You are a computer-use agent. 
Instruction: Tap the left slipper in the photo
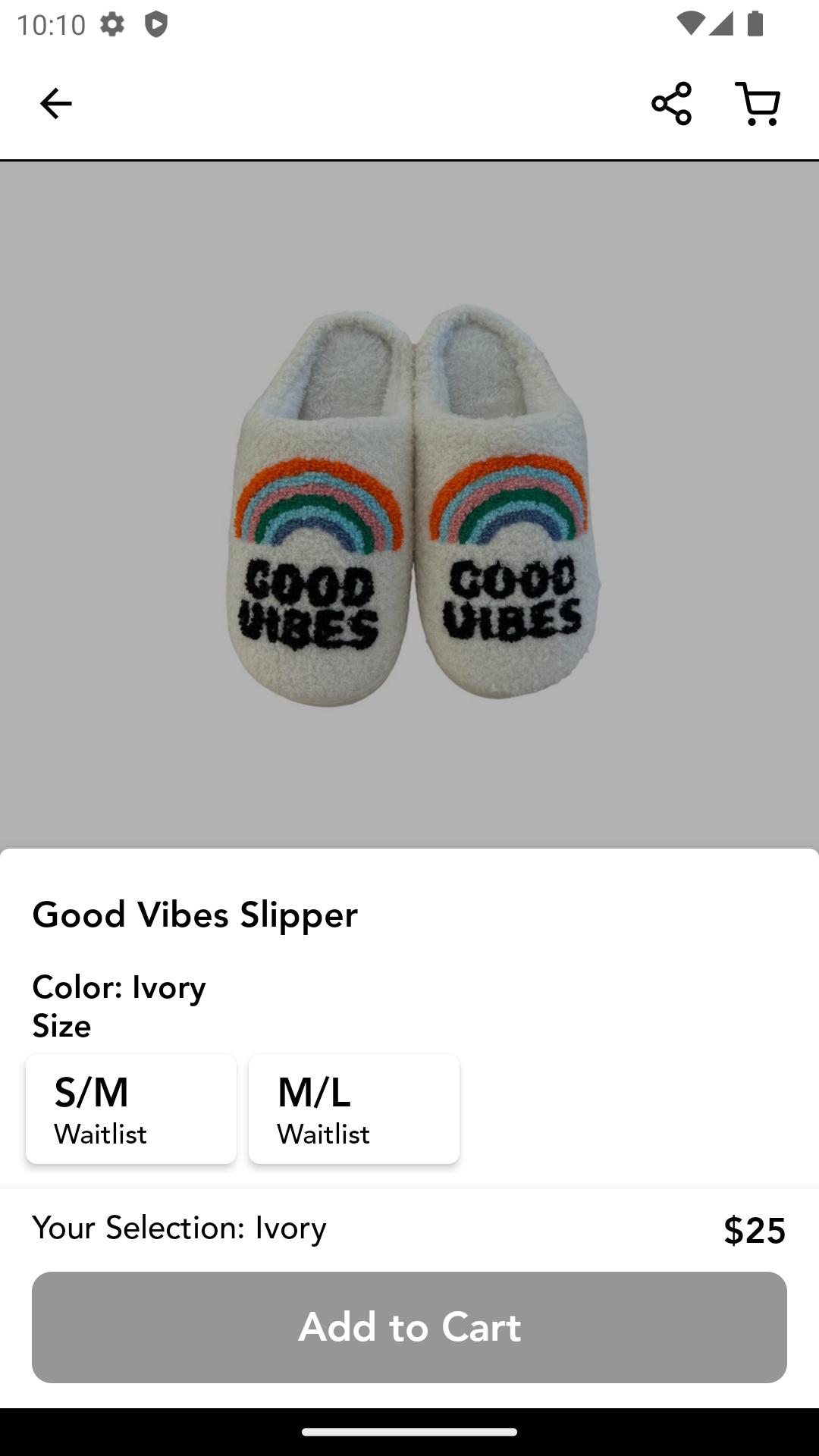tap(318, 508)
